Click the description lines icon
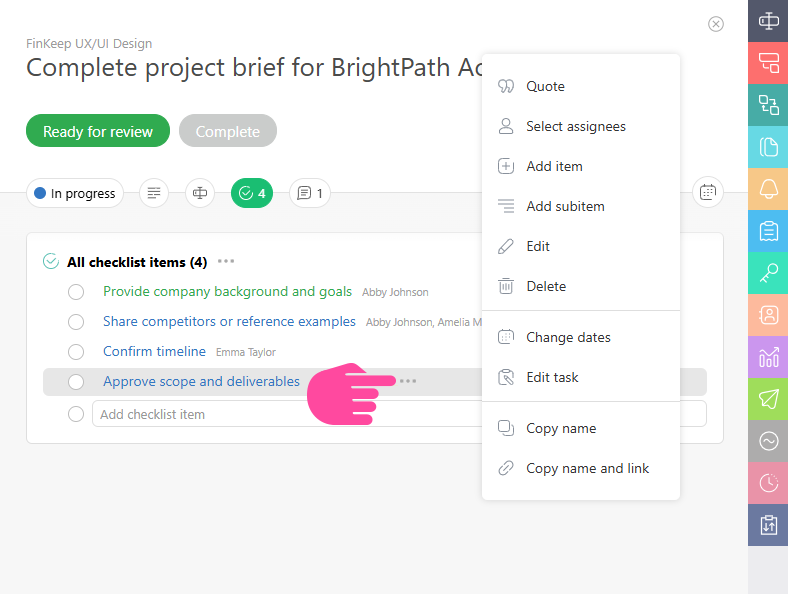Image resolution: width=788 pixels, height=594 pixels. pos(153,193)
